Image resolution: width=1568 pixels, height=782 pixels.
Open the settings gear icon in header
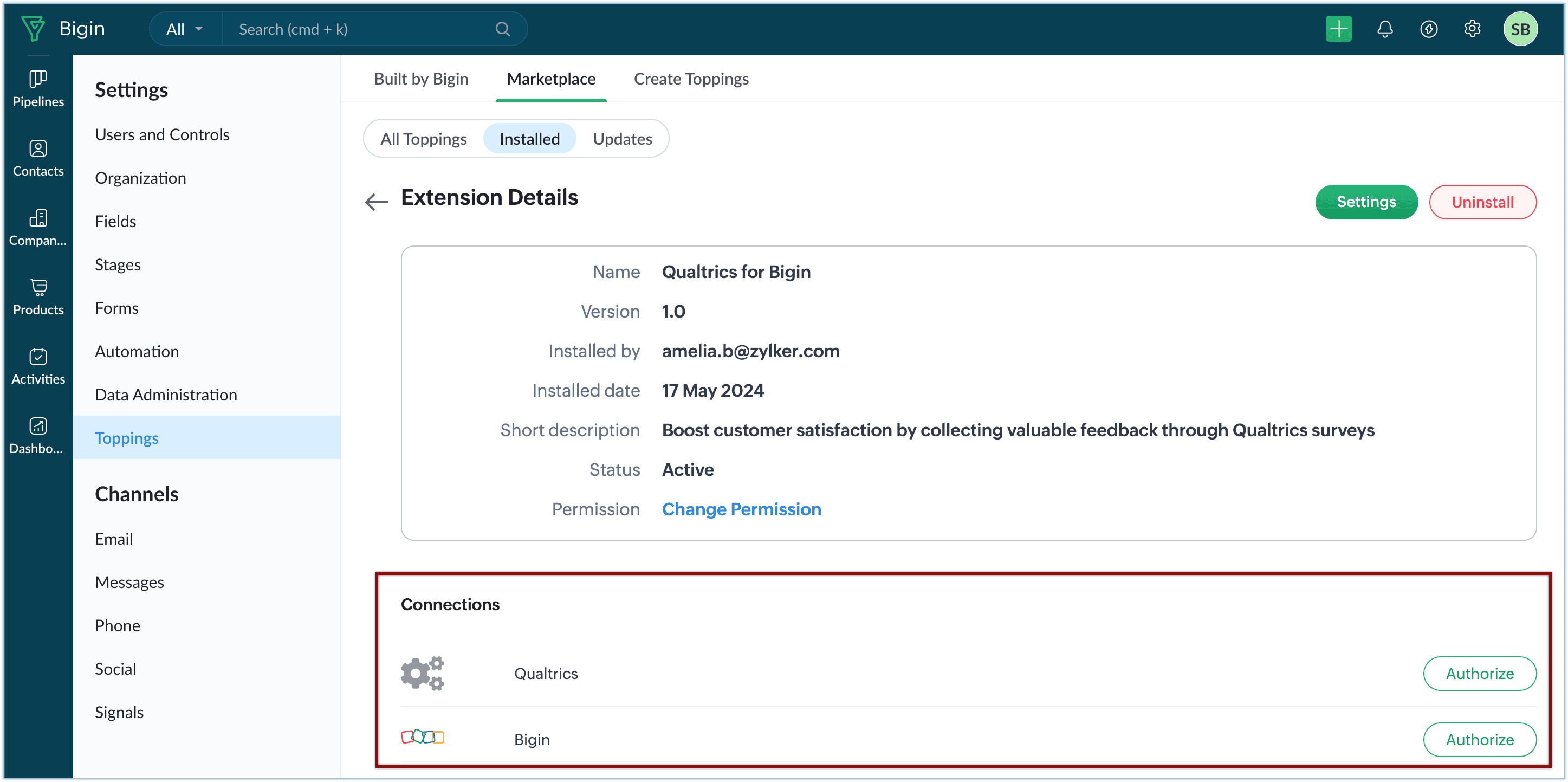click(x=1472, y=29)
